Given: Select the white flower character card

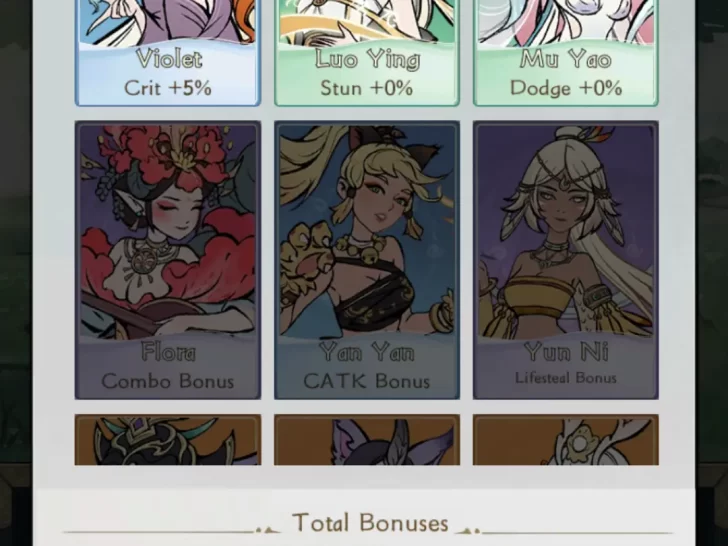Looking at the screenshot, I should [566, 440].
